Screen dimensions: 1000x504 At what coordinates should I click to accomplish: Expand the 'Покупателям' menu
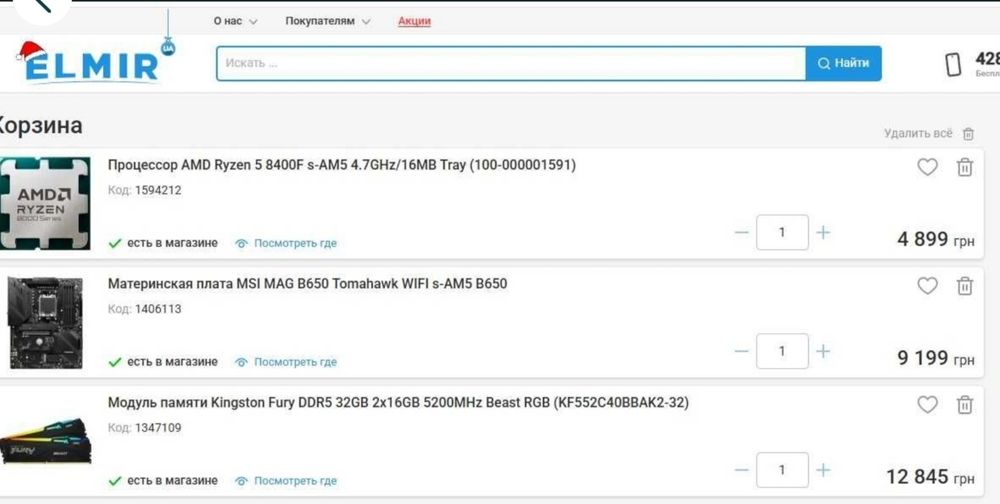(328, 21)
